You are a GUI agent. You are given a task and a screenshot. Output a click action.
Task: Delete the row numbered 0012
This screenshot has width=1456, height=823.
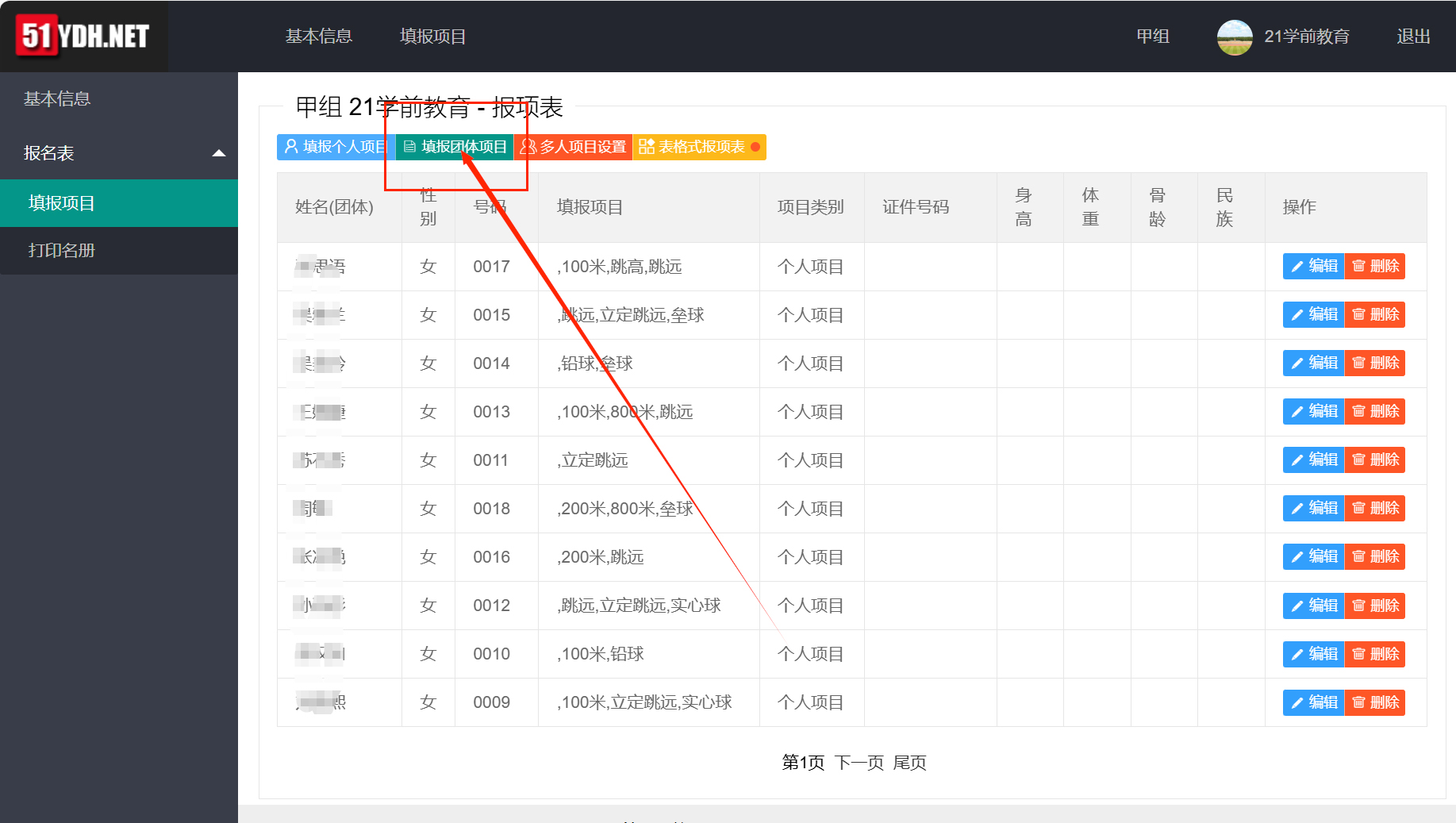pos(1375,606)
